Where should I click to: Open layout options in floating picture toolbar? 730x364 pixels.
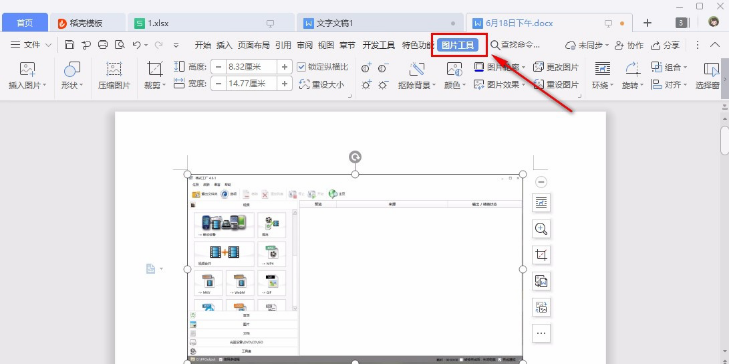[x=541, y=202]
